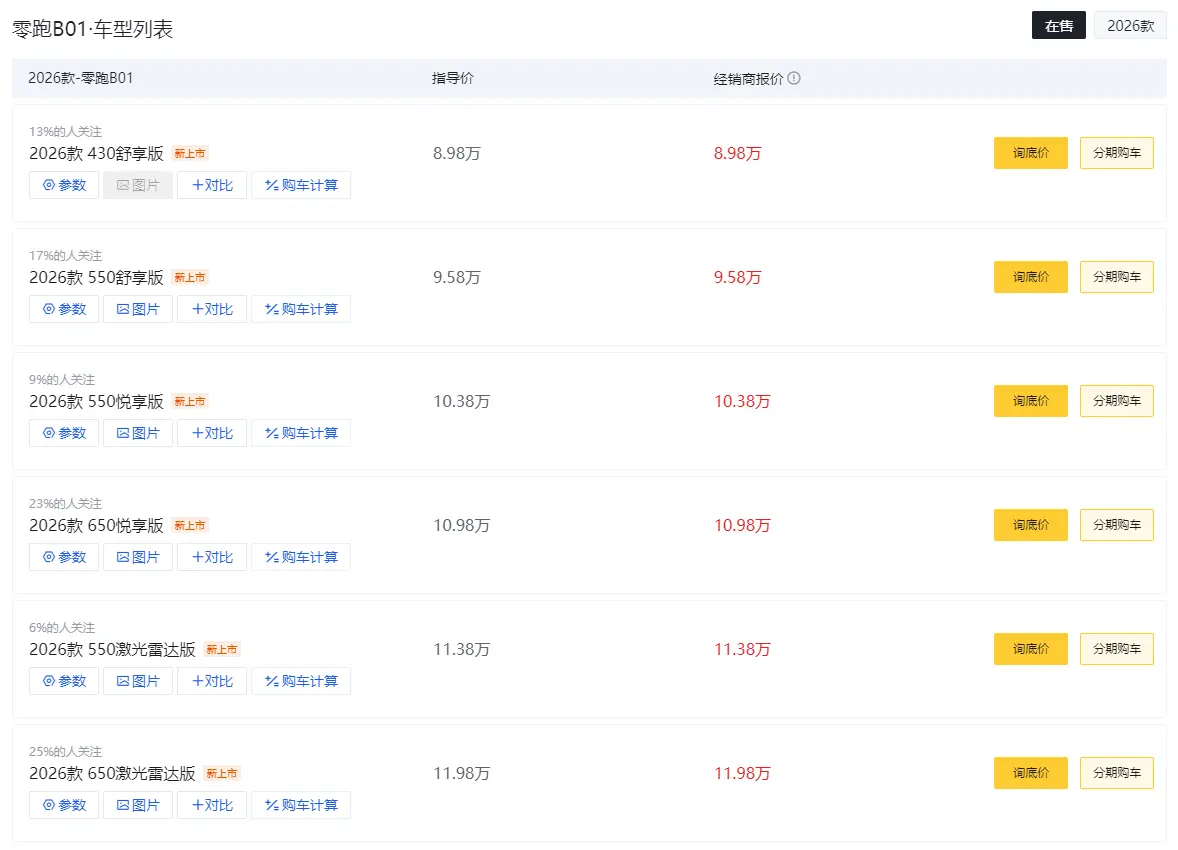Open parameters (参数) for 2026款 430舒享版
The image size is (1178, 850).
point(63,185)
